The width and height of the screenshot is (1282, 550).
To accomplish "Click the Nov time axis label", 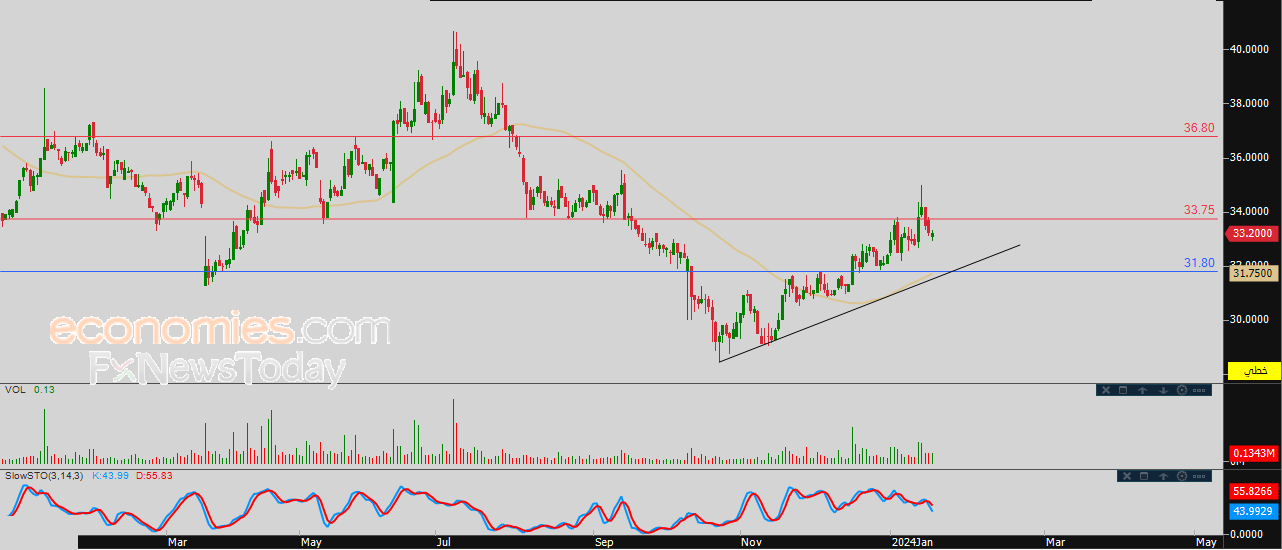I will [751, 542].
